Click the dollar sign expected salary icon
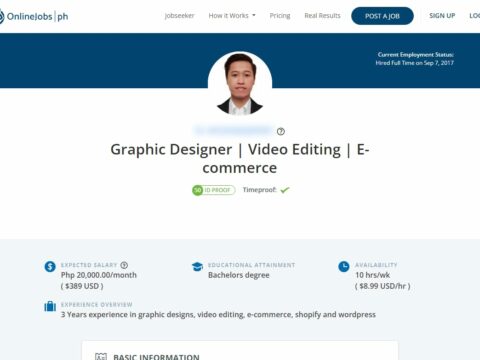 click(50, 266)
